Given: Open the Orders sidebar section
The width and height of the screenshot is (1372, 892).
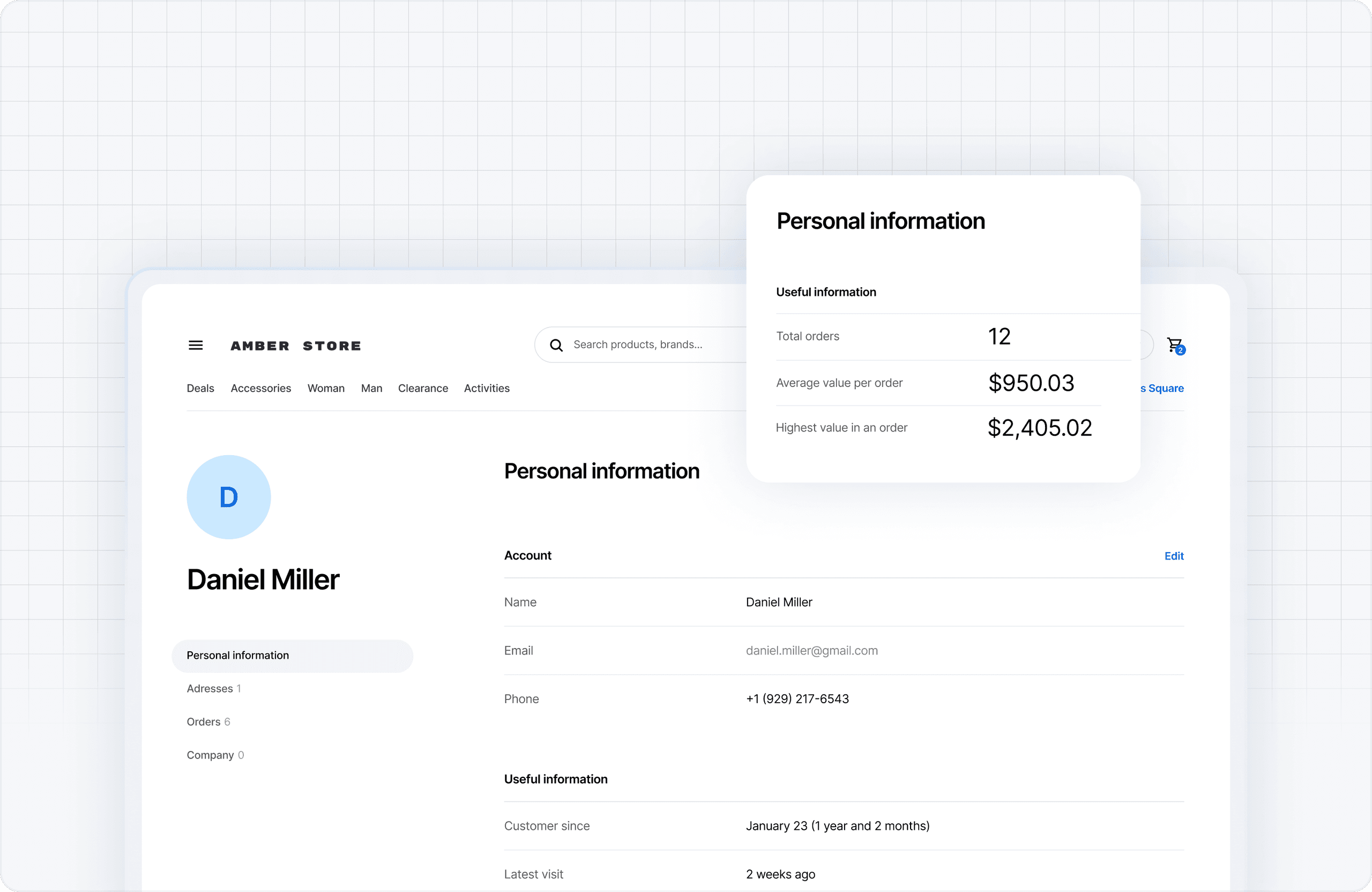Looking at the screenshot, I should pos(204,722).
